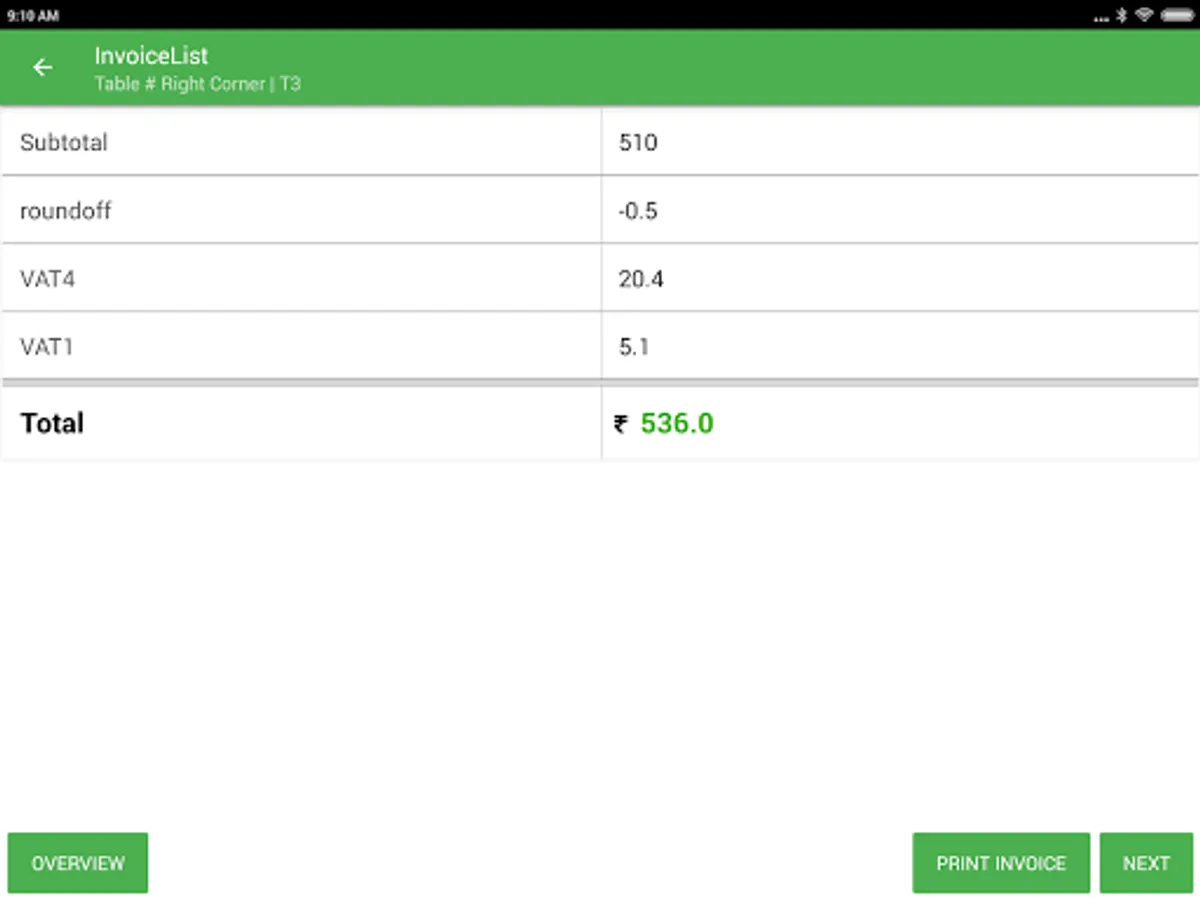Click the subtotal value 510
The width and height of the screenshot is (1200, 900).
click(x=638, y=142)
